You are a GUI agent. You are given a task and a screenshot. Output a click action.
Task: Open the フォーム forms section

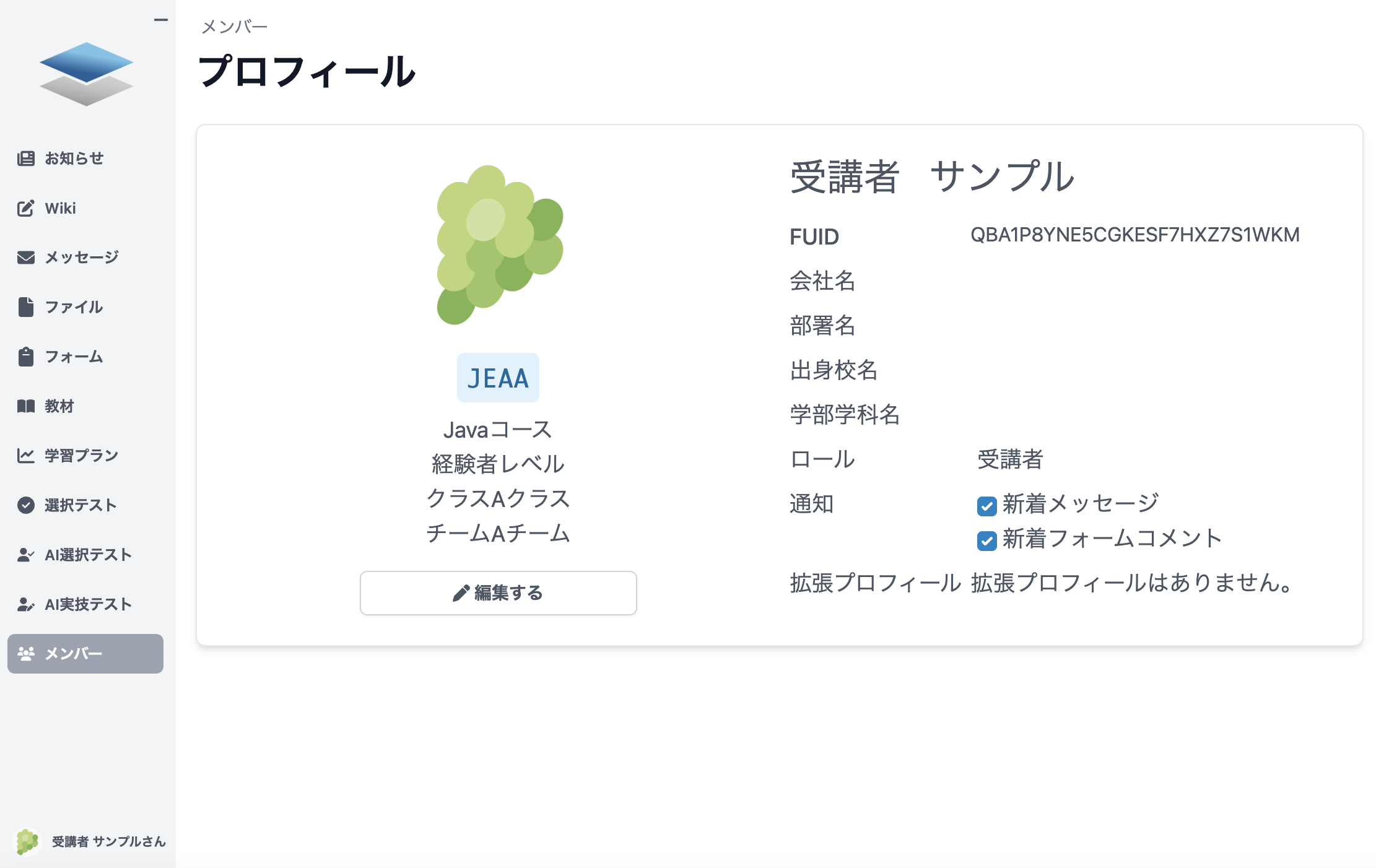pos(72,356)
